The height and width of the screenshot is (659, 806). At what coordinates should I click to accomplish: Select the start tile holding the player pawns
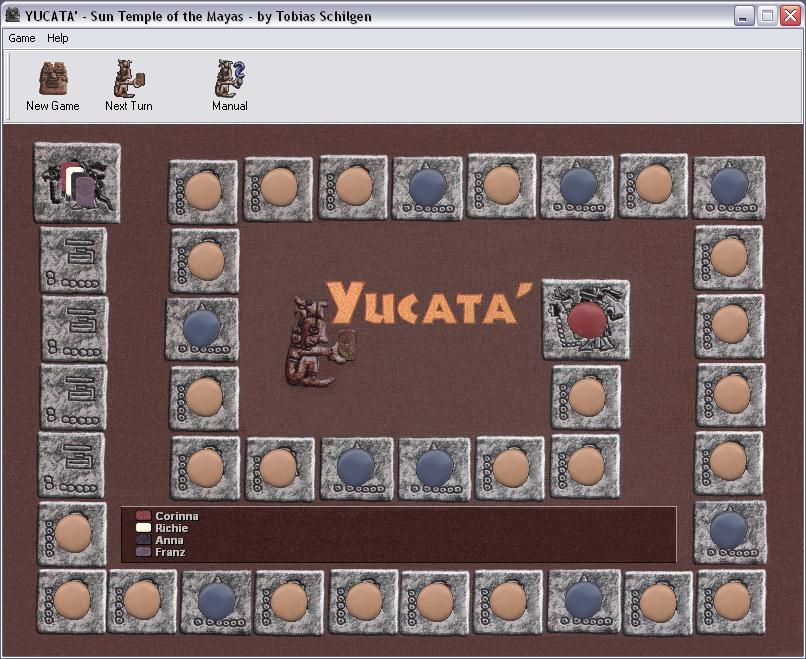point(77,183)
